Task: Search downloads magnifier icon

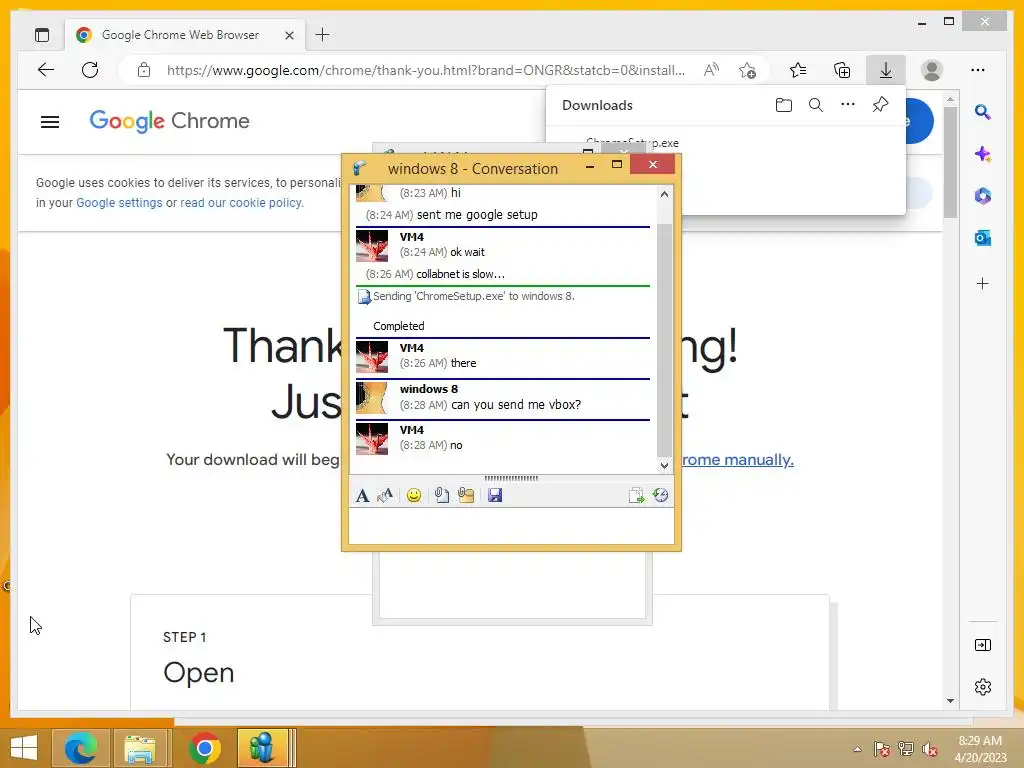Action: [816, 105]
